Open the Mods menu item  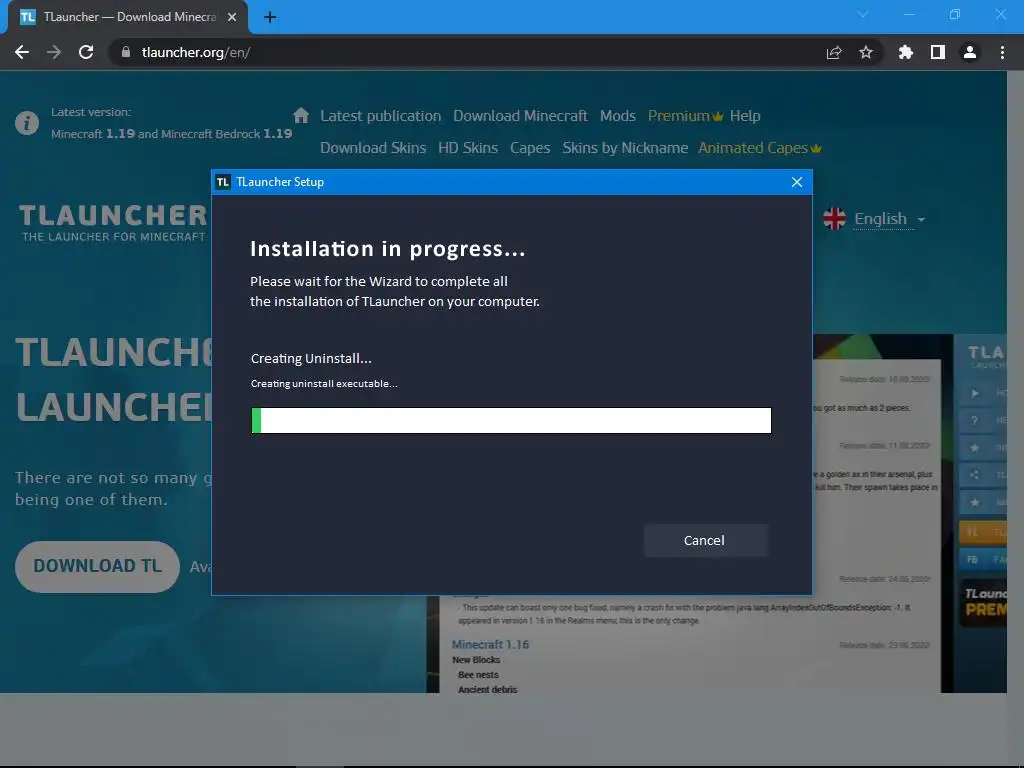tap(618, 116)
